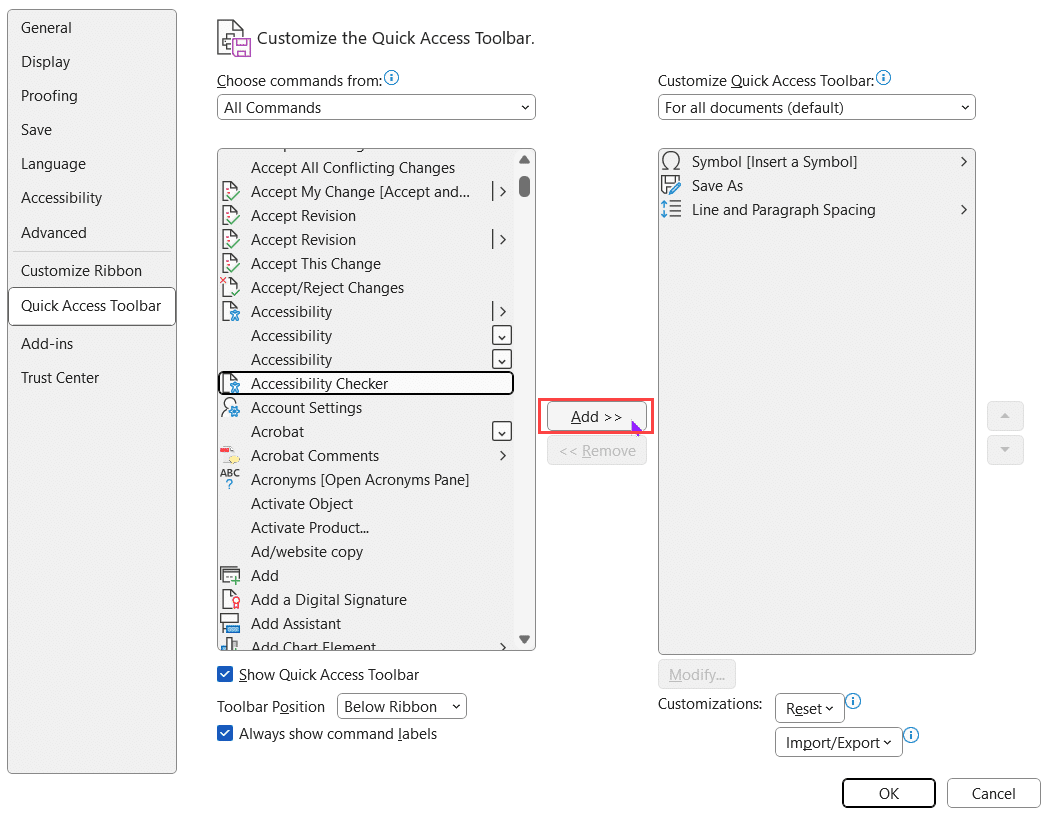Viewport: 1048px width, 816px height.
Task: Open the Choose commands from dropdown
Action: pyautogui.click(x=375, y=107)
